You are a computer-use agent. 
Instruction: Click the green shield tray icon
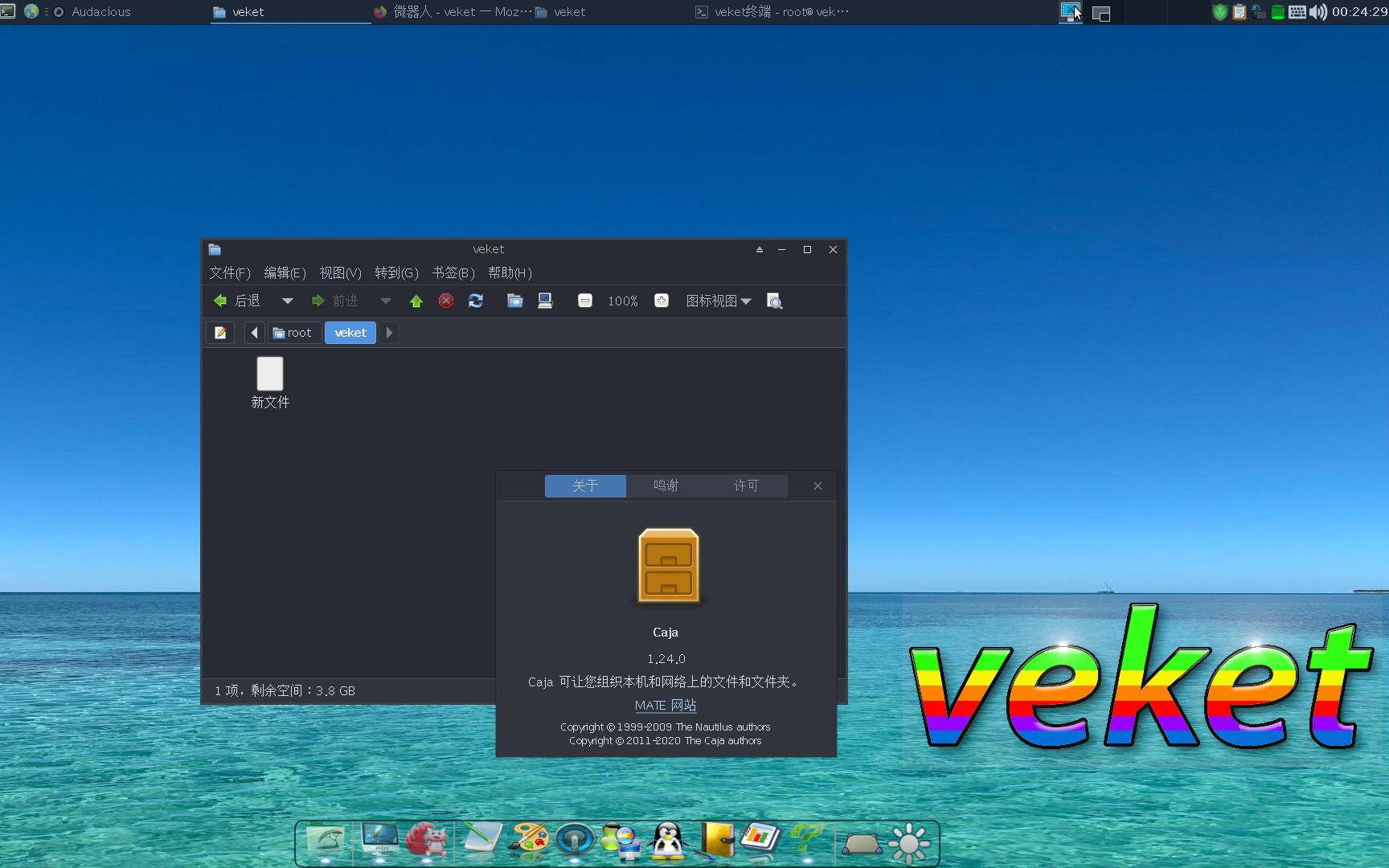point(1220,12)
